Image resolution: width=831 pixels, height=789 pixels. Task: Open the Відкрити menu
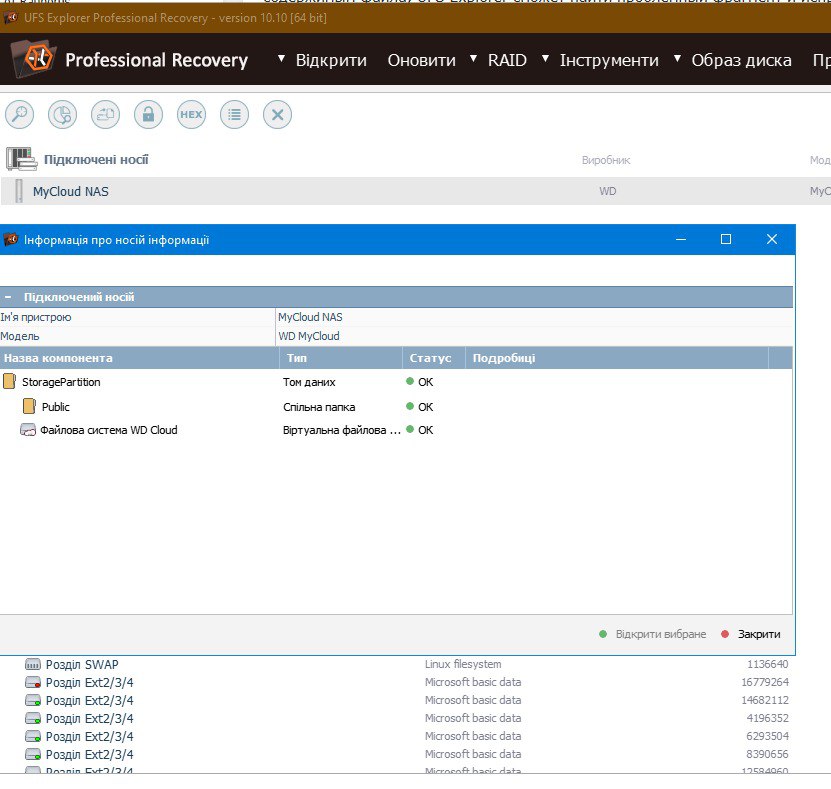pos(331,60)
